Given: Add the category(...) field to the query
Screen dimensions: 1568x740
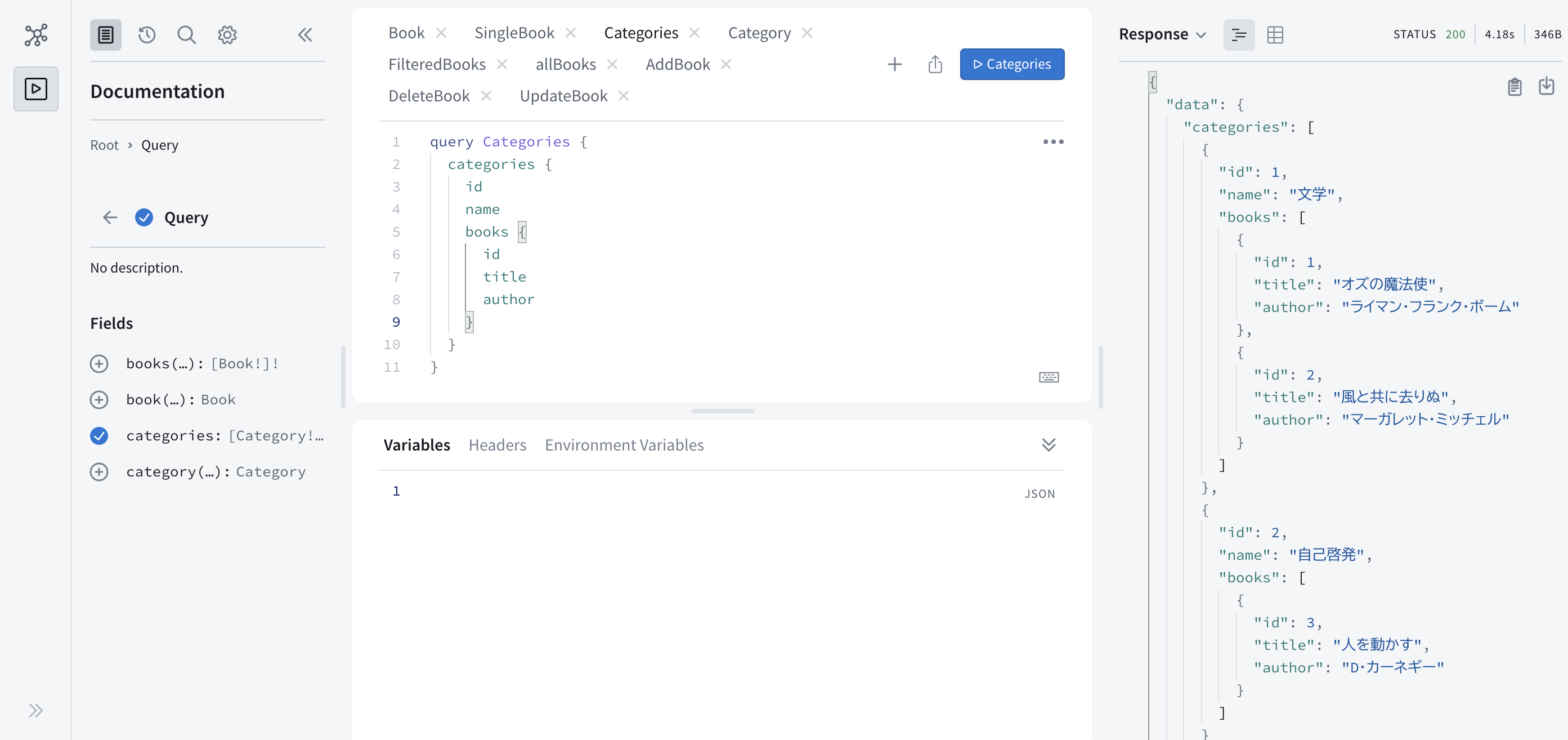Looking at the screenshot, I should [99, 471].
